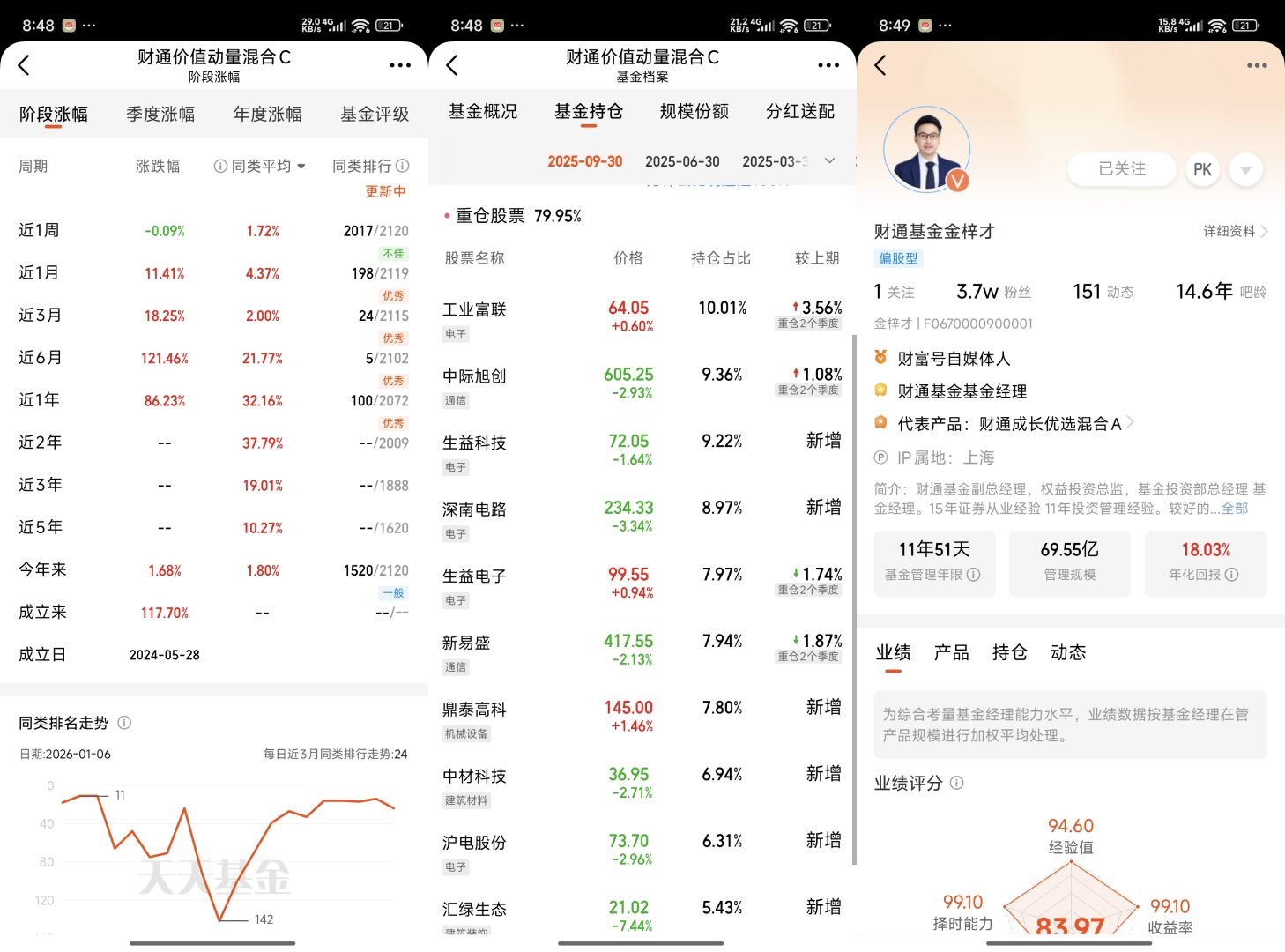This screenshot has width=1285, height=952.
Task: Open the 汇绿生态 stock row
Action: pyautogui.click(x=642, y=915)
